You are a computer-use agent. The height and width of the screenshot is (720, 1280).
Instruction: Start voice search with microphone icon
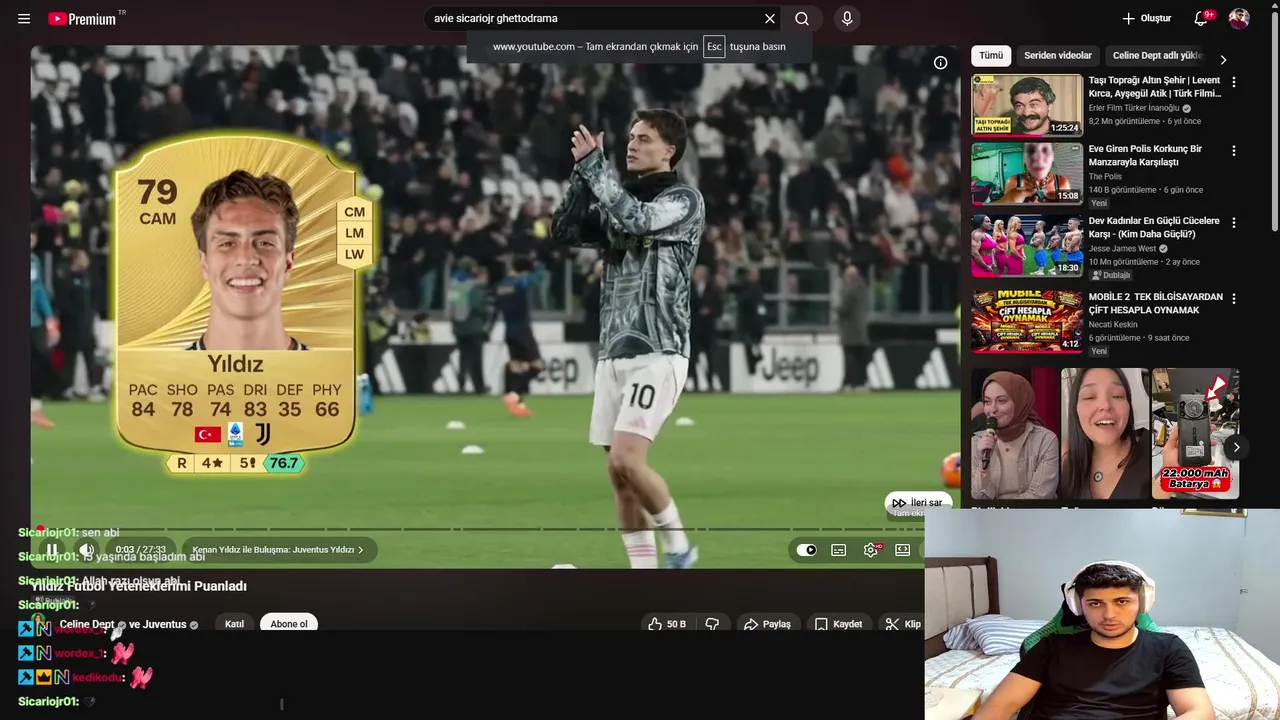click(847, 19)
